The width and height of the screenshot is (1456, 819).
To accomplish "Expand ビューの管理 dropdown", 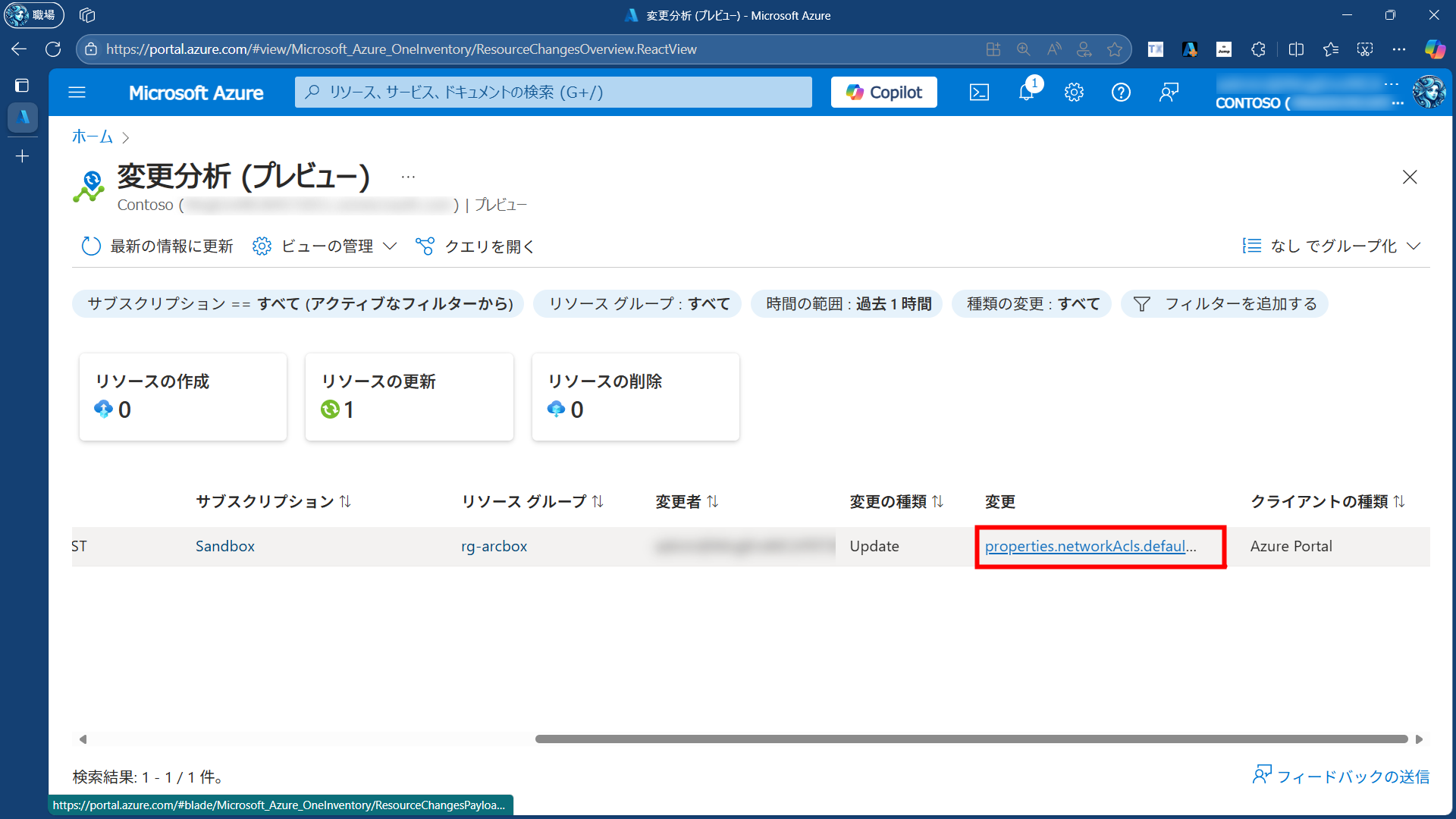I will point(325,246).
